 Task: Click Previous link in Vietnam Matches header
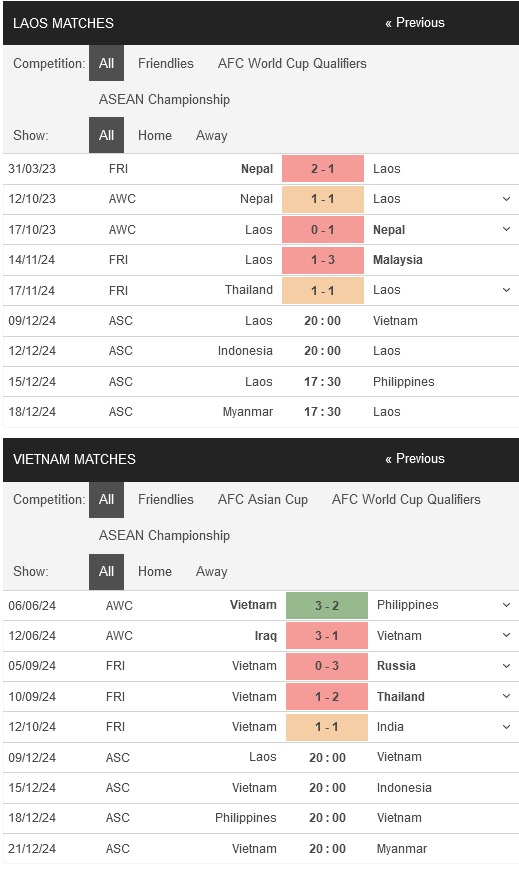(x=415, y=458)
